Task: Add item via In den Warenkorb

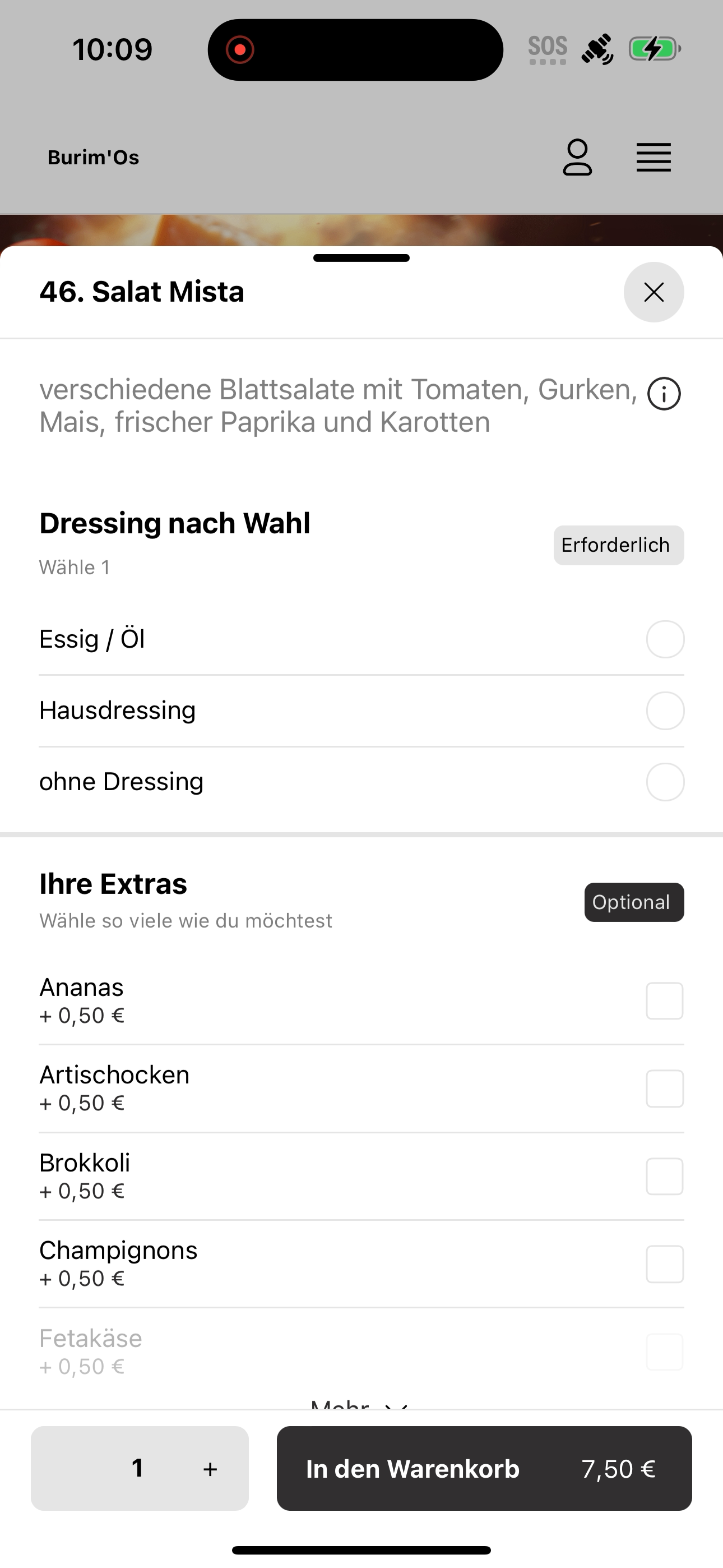Action: [x=484, y=1468]
